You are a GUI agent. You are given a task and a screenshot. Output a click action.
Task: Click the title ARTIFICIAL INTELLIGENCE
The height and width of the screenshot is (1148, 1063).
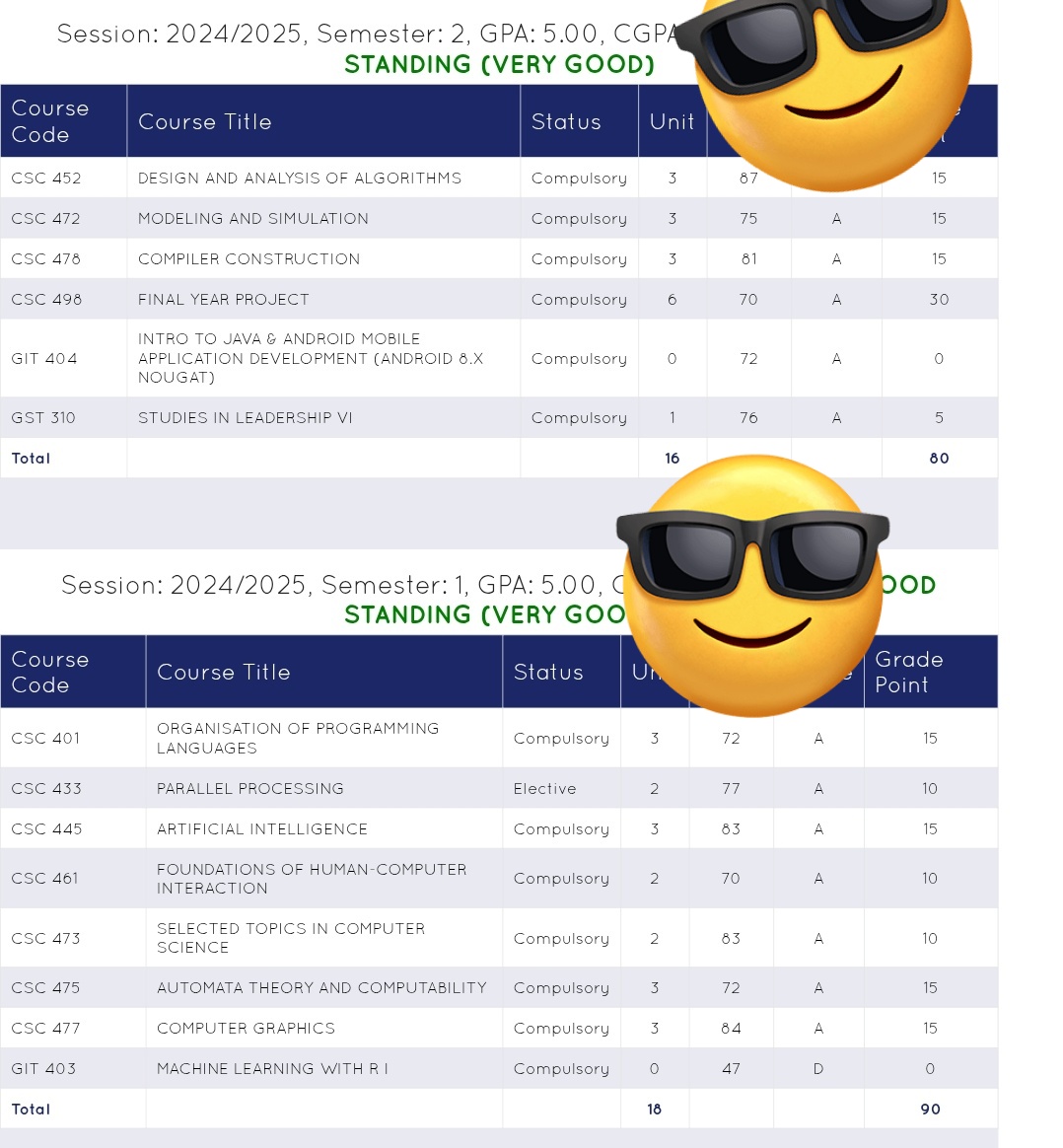pyautogui.click(x=261, y=828)
